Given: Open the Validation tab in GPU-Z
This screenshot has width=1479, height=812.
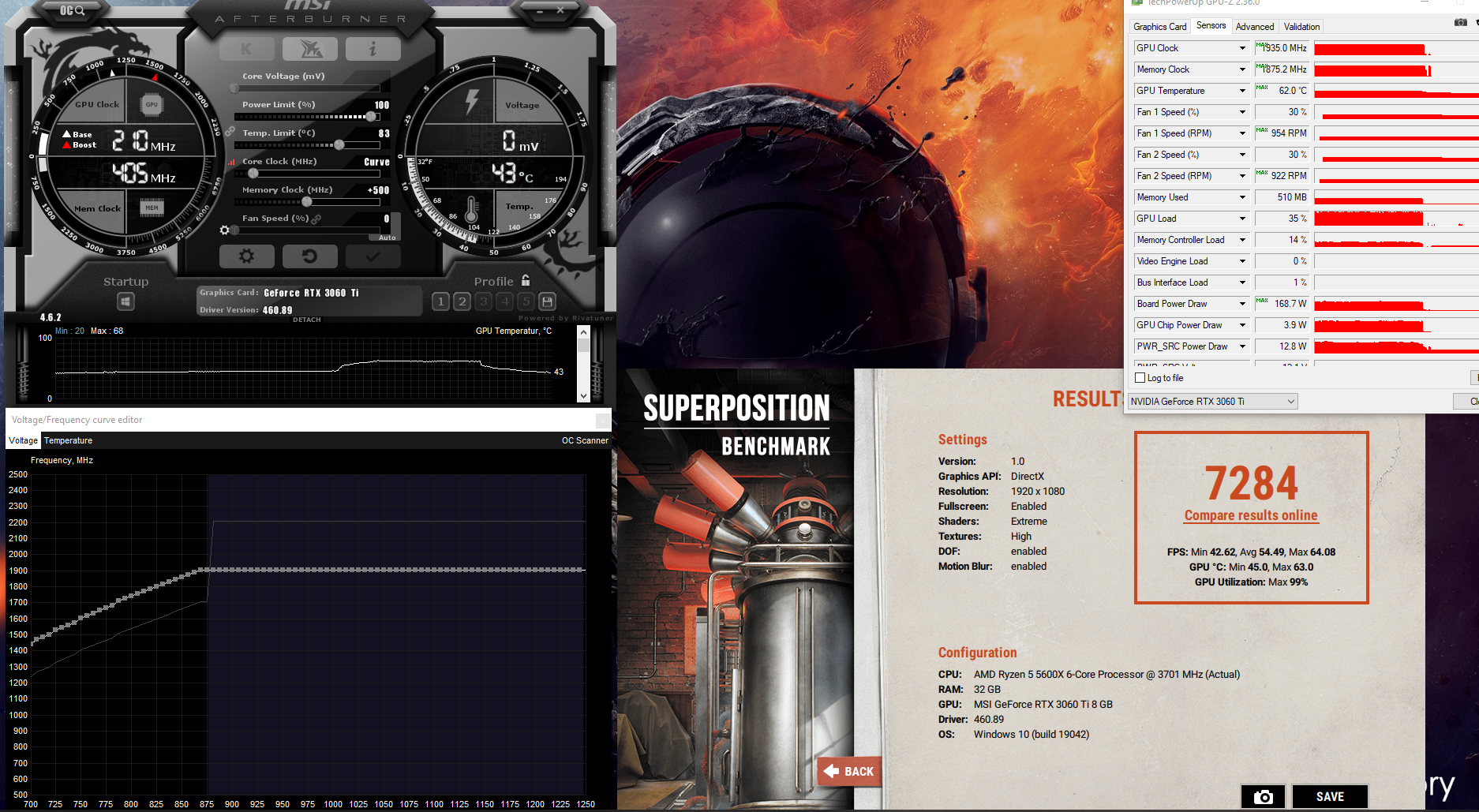Looking at the screenshot, I should [x=1301, y=27].
